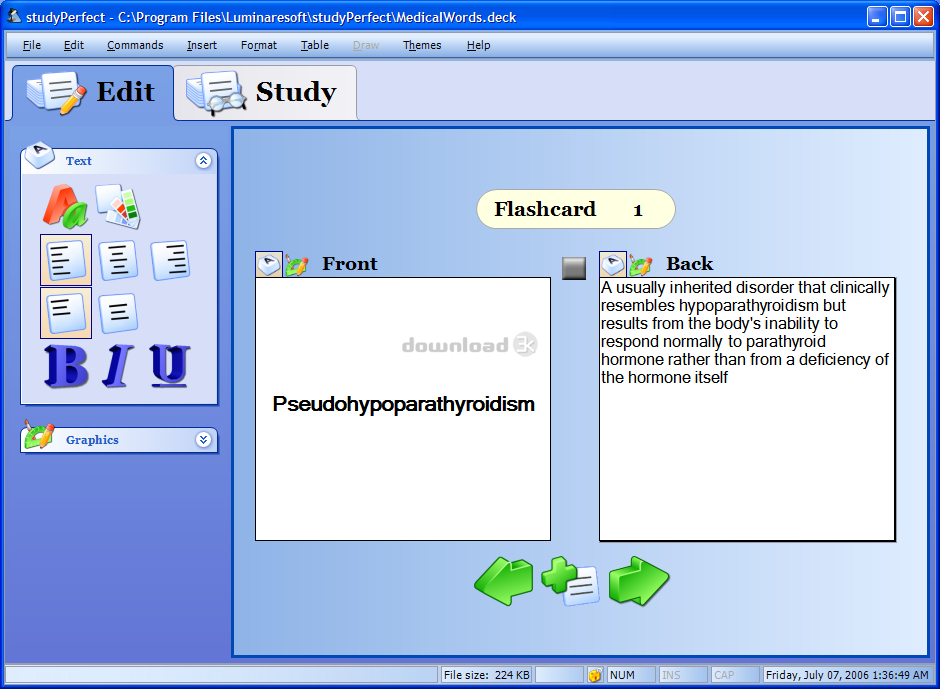Screen dimensions: 940x689
Task: Click the Text panel keyboard icon
Action: point(40,155)
